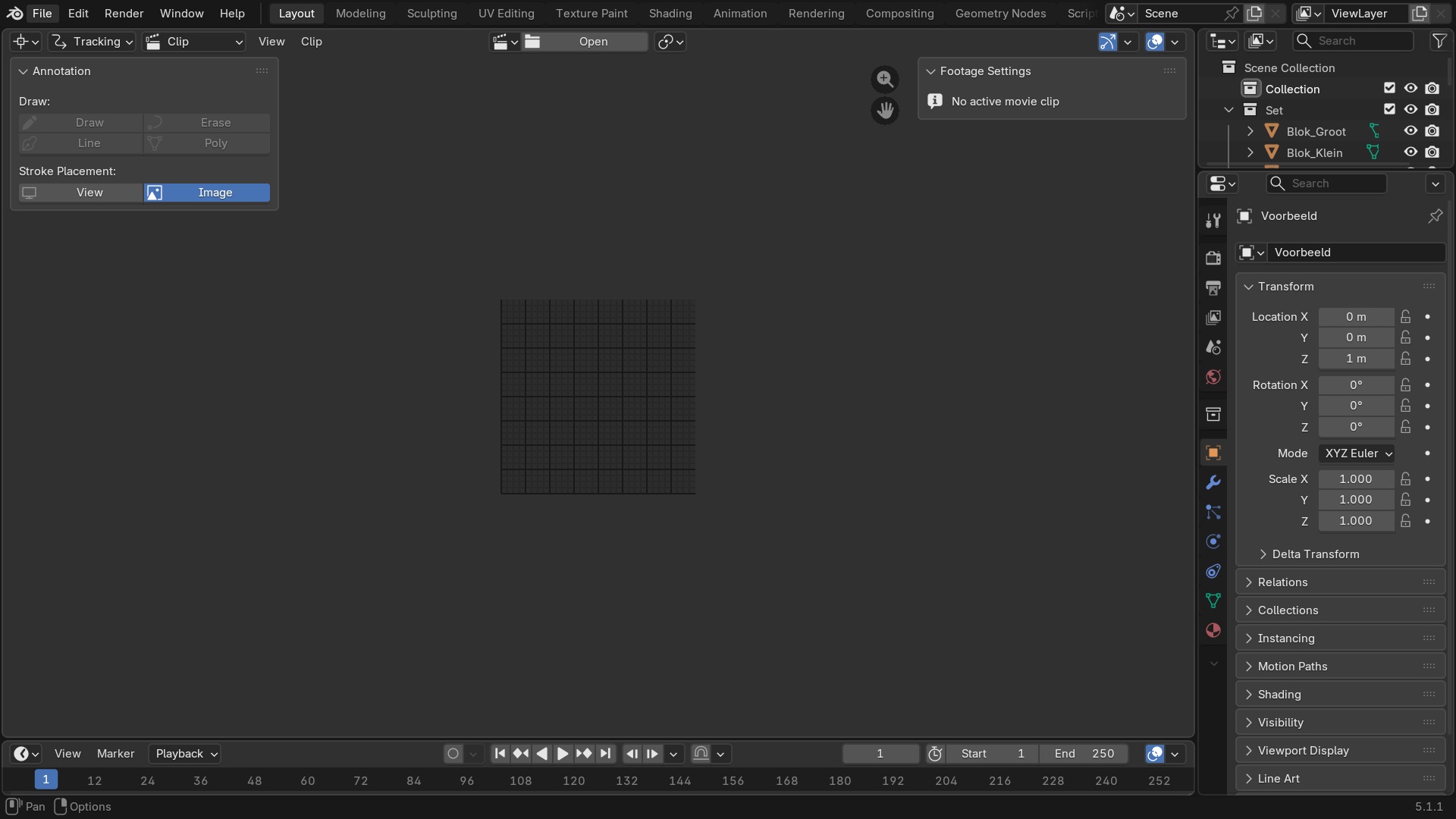
Task: Open the Object Constraints tab icon
Action: [x=1213, y=571]
